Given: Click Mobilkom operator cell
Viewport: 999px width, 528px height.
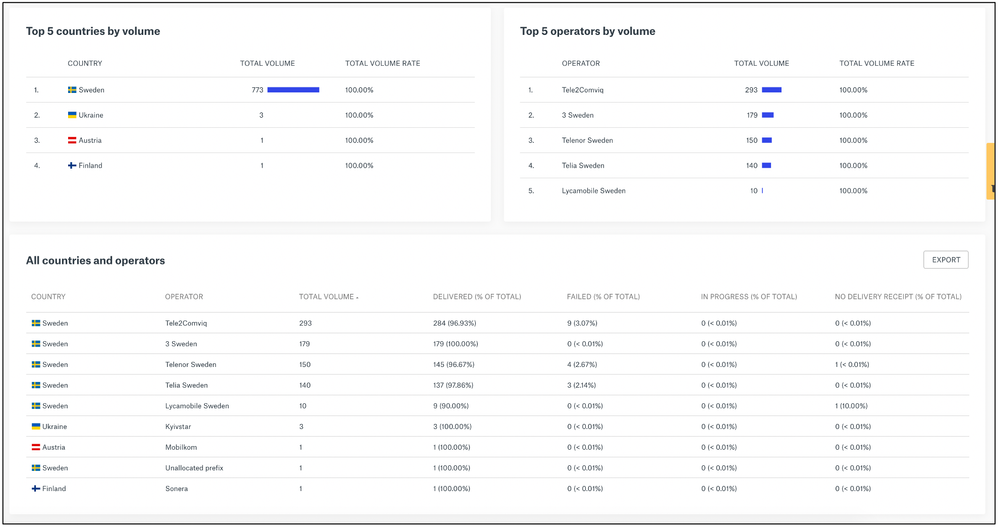Looking at the screenshot, I should tap(181, 447).
